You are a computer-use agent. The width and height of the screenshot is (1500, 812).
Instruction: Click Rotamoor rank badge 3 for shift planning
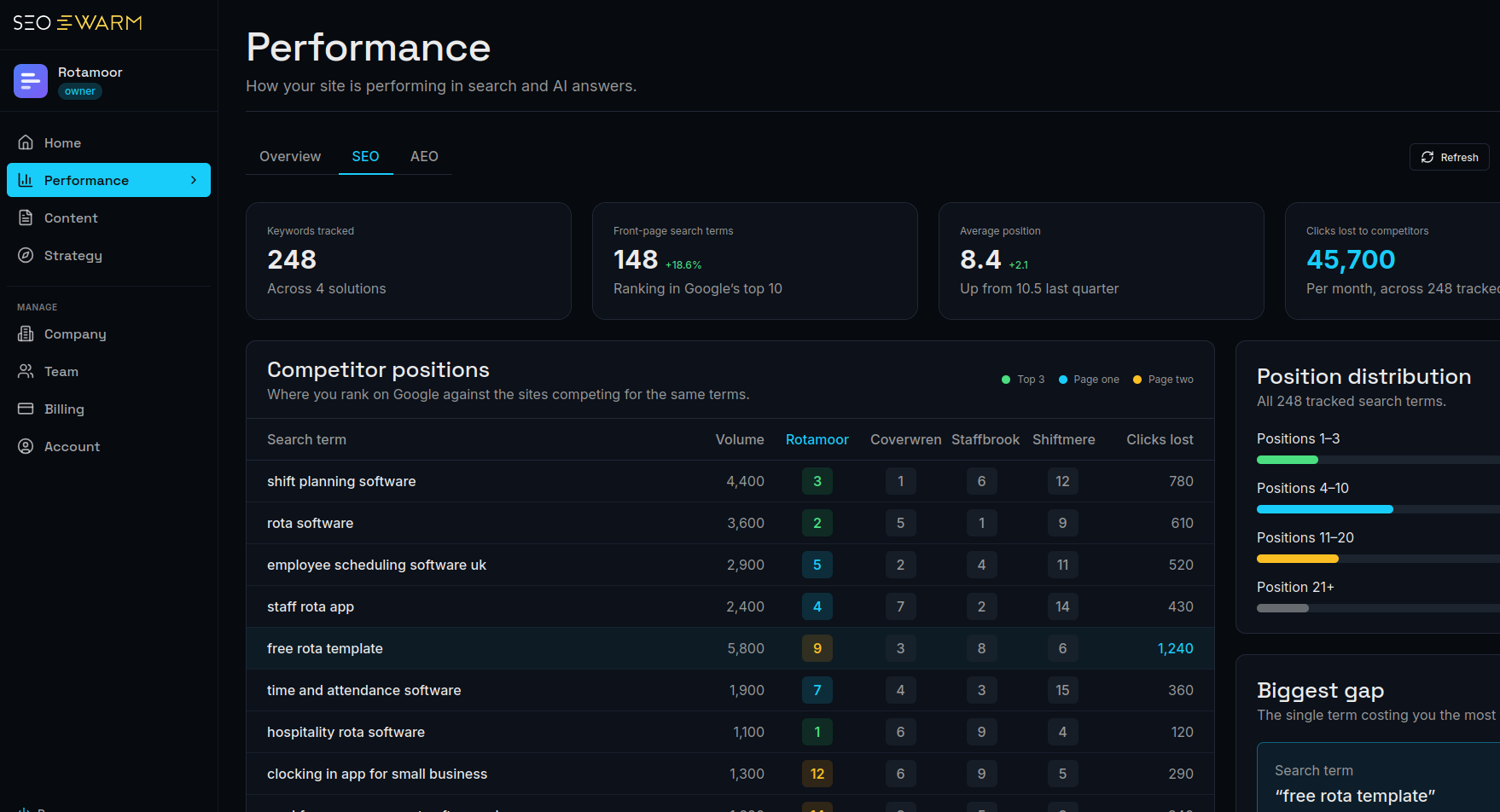click(817, 481)
